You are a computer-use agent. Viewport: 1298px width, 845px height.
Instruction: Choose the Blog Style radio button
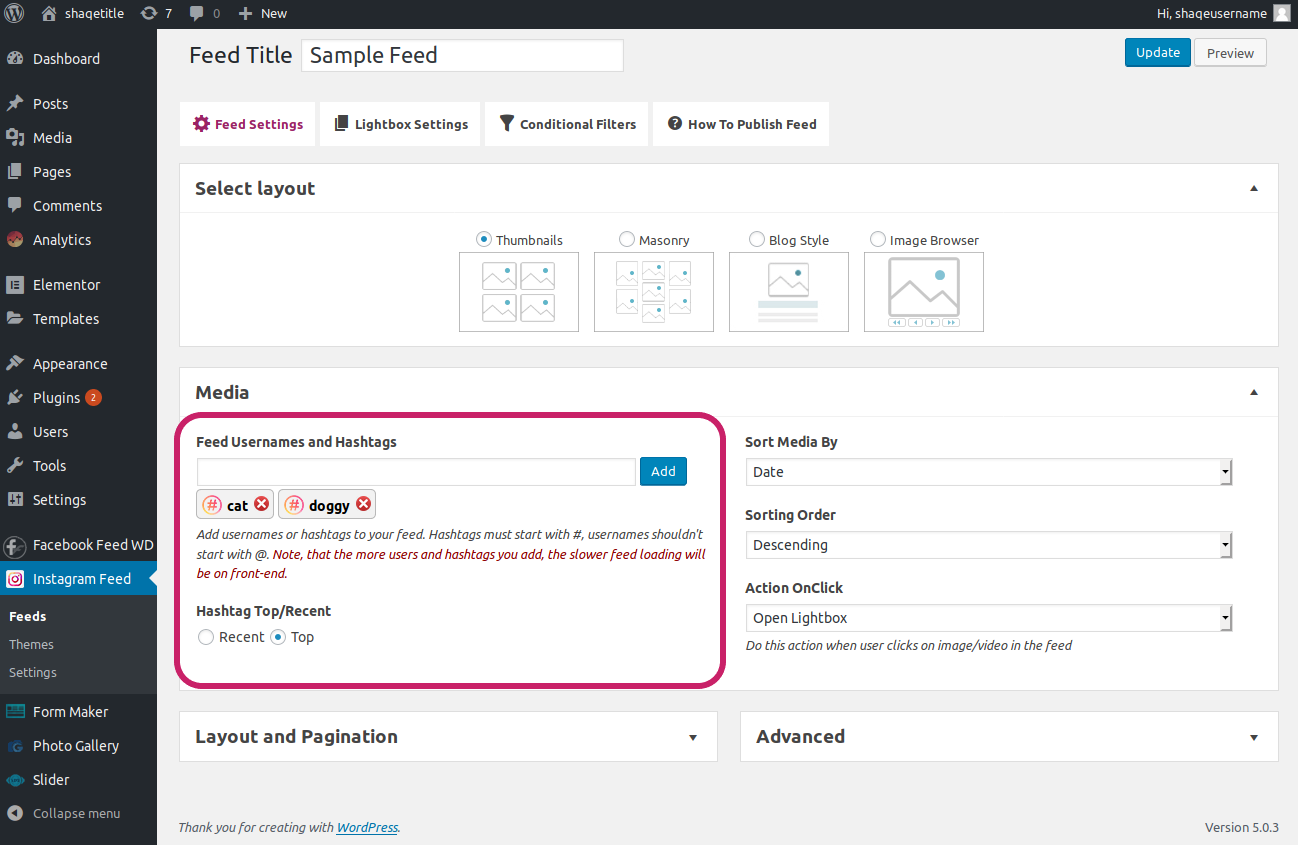756,240
